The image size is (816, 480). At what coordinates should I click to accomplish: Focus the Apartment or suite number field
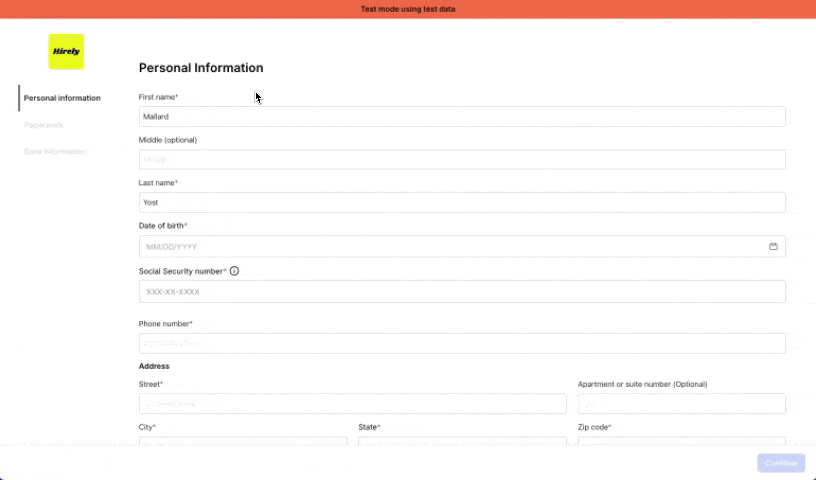[682, 403]
